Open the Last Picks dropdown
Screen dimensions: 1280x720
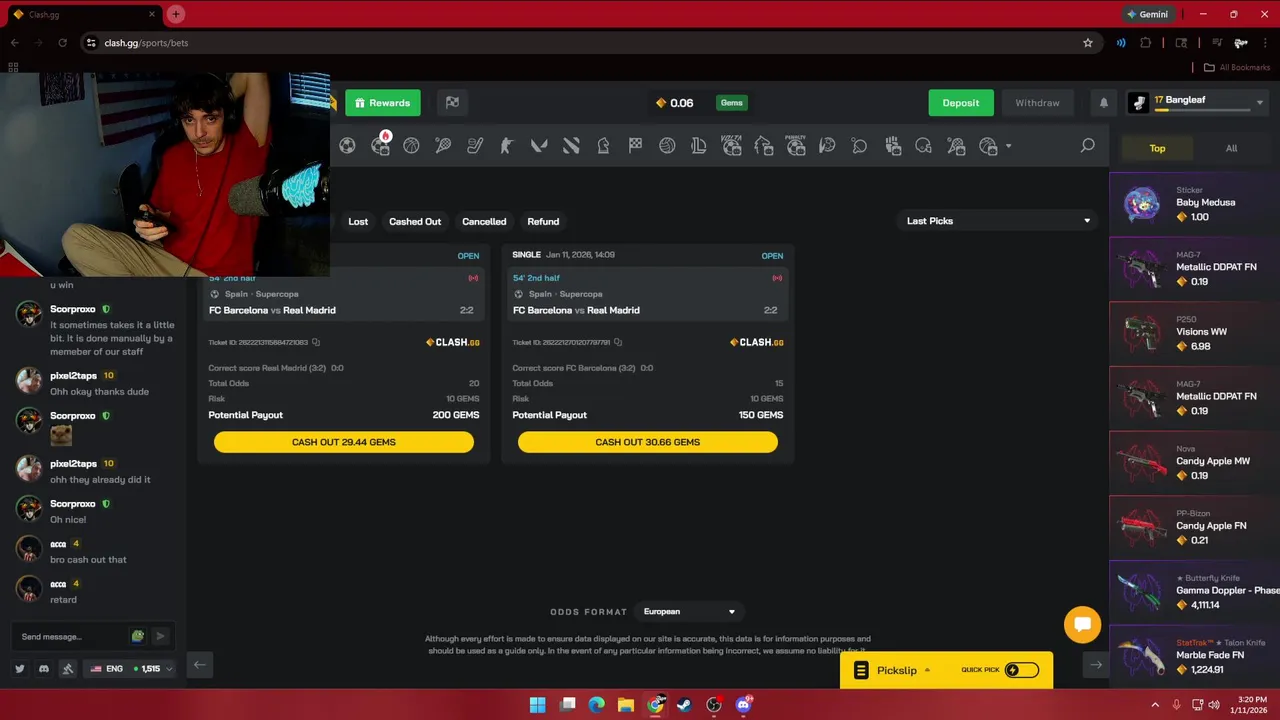[x=997, y=221]
